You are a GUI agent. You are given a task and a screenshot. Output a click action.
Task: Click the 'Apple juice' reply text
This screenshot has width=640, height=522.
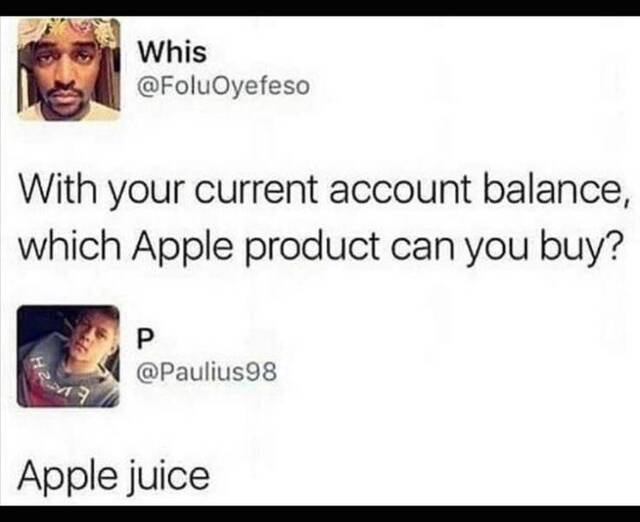pos(113,477)
